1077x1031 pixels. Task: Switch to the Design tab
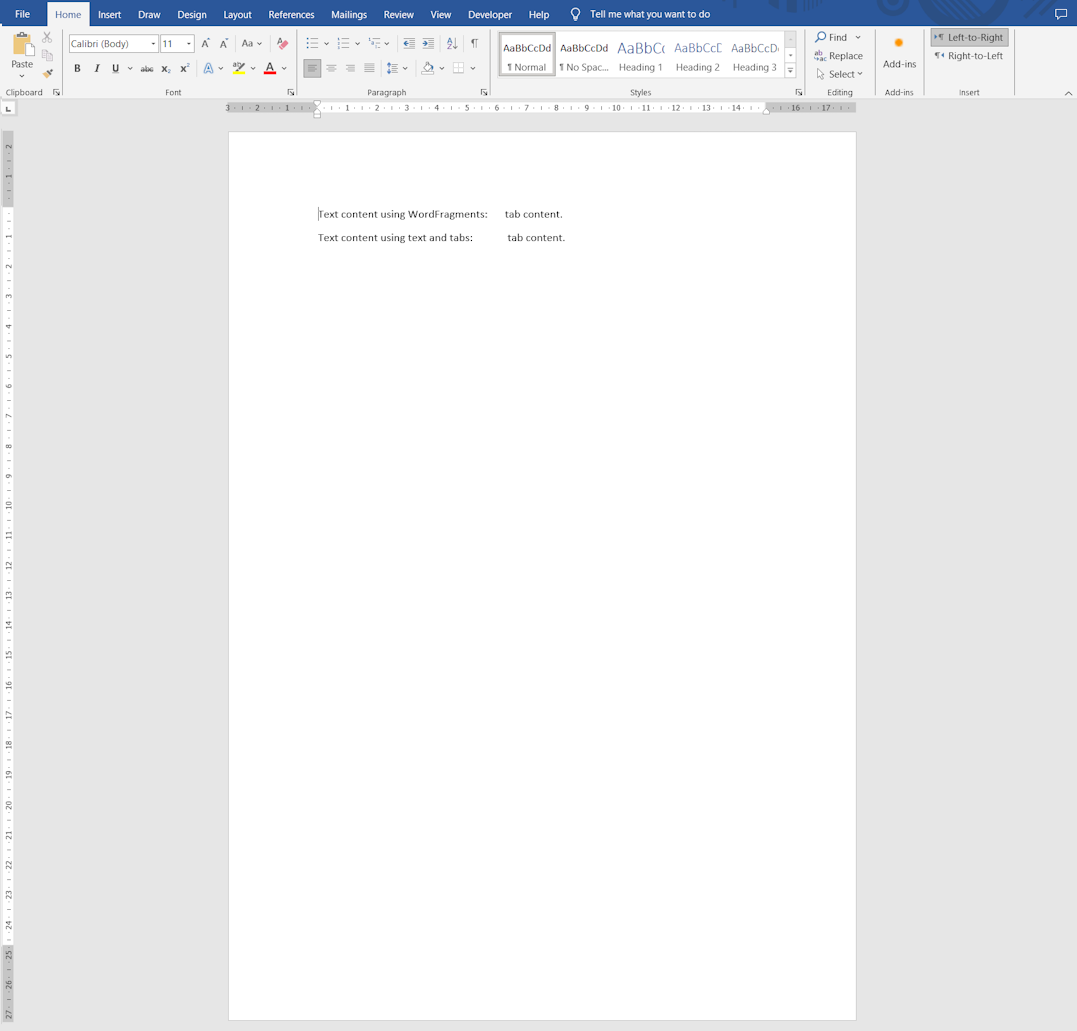coord(192,14)
